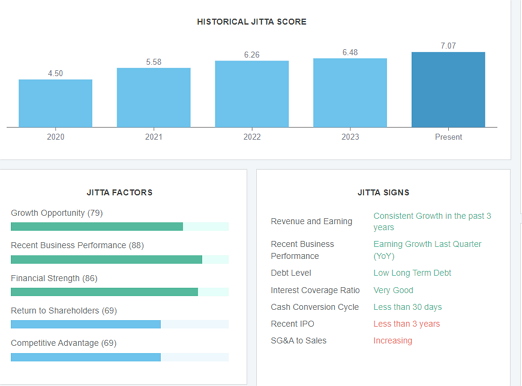
Task: Select the 2023 bar showing 6.48
Action: (x=350, y=93)
